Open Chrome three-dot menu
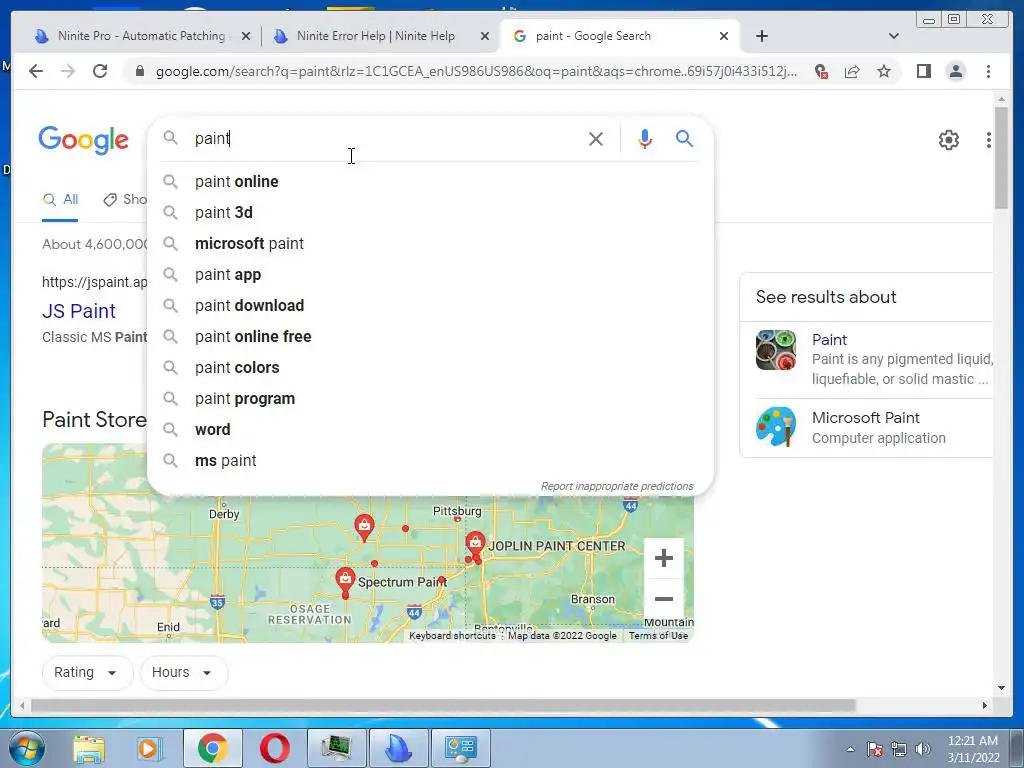Viewport: 1024px width, 768px height. (988, 71)
